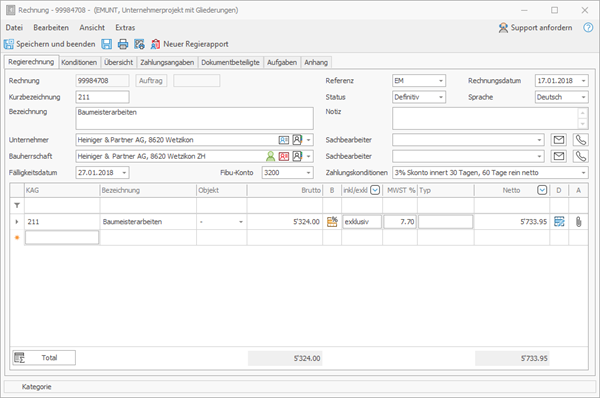600x398 pixels.
Task: Switch to the Aufgaben tab
Action: 282,62
